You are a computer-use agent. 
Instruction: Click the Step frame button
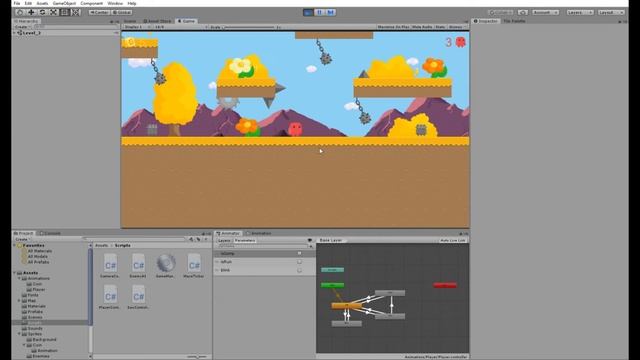(x=331, y=12)
